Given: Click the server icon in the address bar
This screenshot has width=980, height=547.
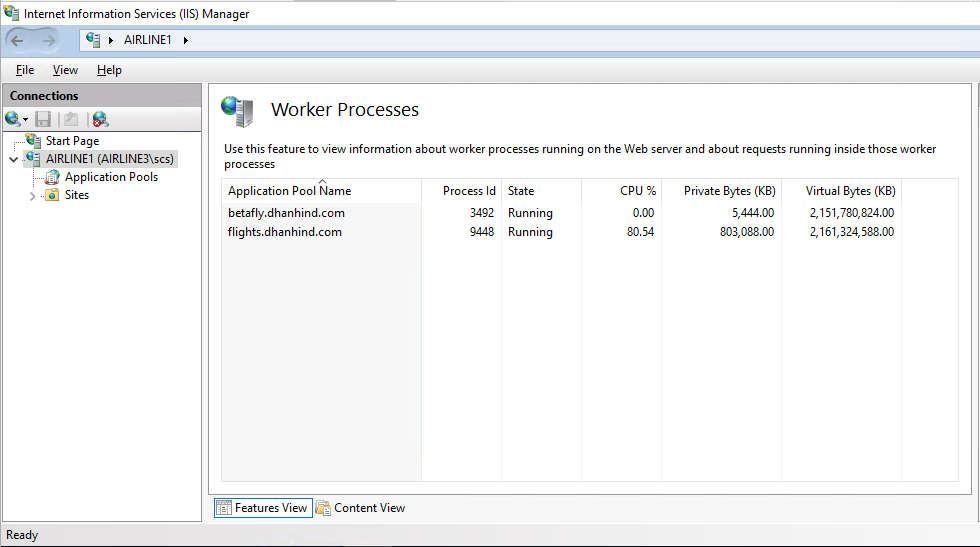Looking at the screenshot, I should click(x=93, y=39).
